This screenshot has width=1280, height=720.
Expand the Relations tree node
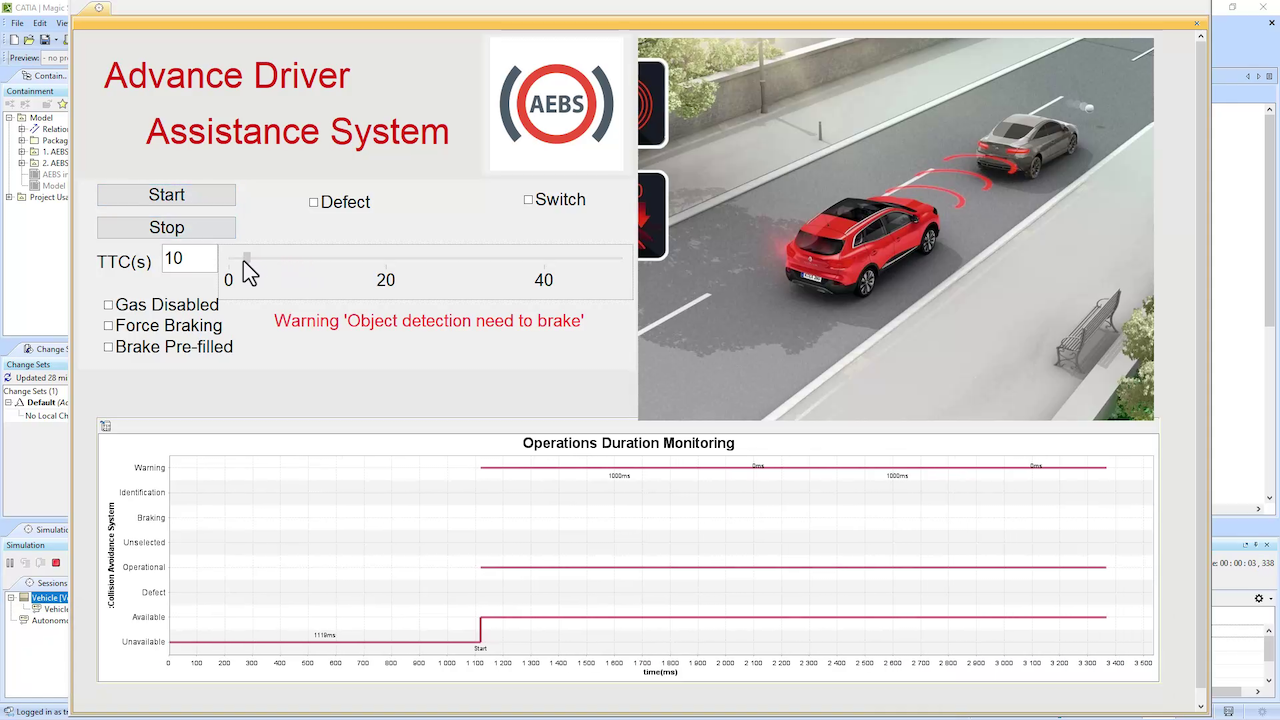click(22, 128)
